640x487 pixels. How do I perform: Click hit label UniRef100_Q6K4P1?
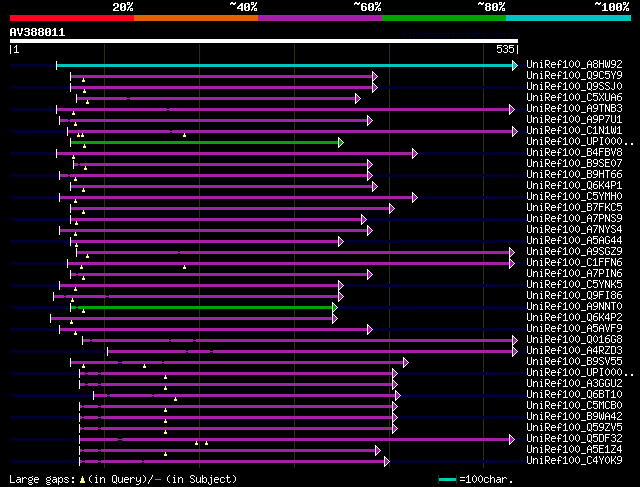(574, 185)
